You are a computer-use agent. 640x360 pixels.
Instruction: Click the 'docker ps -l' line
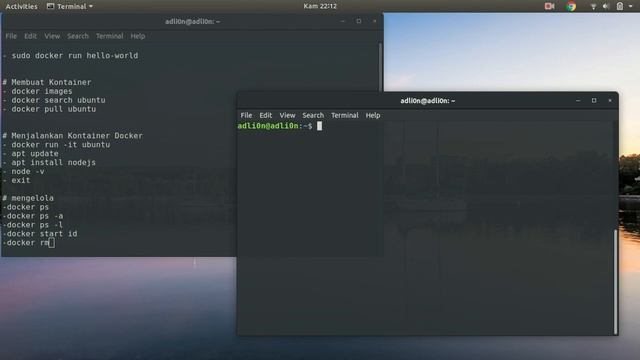click(33, 225)
